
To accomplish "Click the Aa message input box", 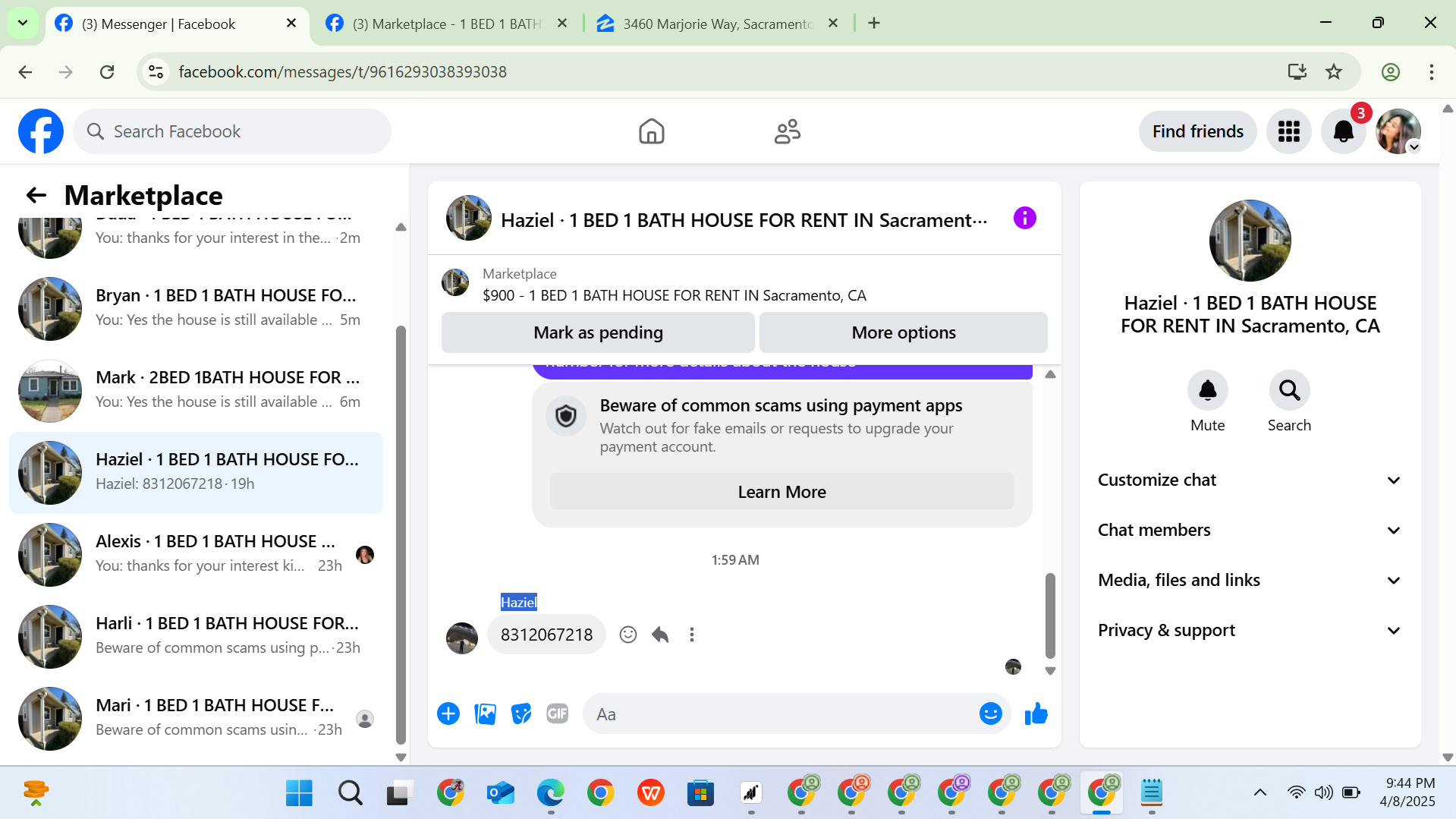I will tap(781, 713).
